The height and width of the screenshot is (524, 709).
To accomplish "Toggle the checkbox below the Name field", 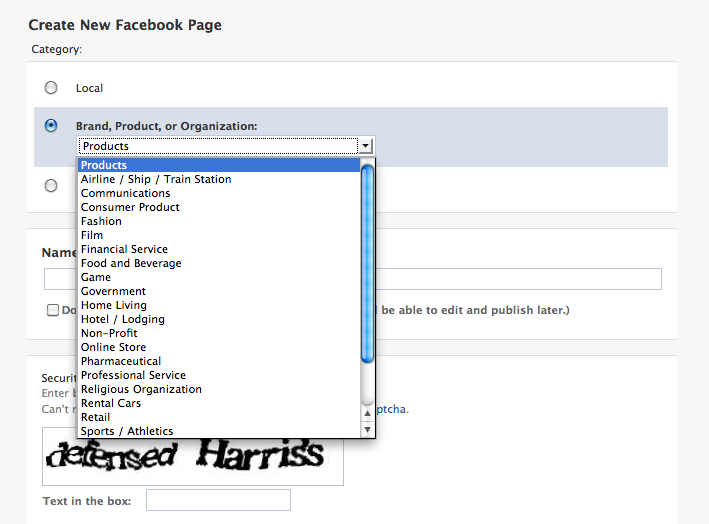I will coord(53,310).
